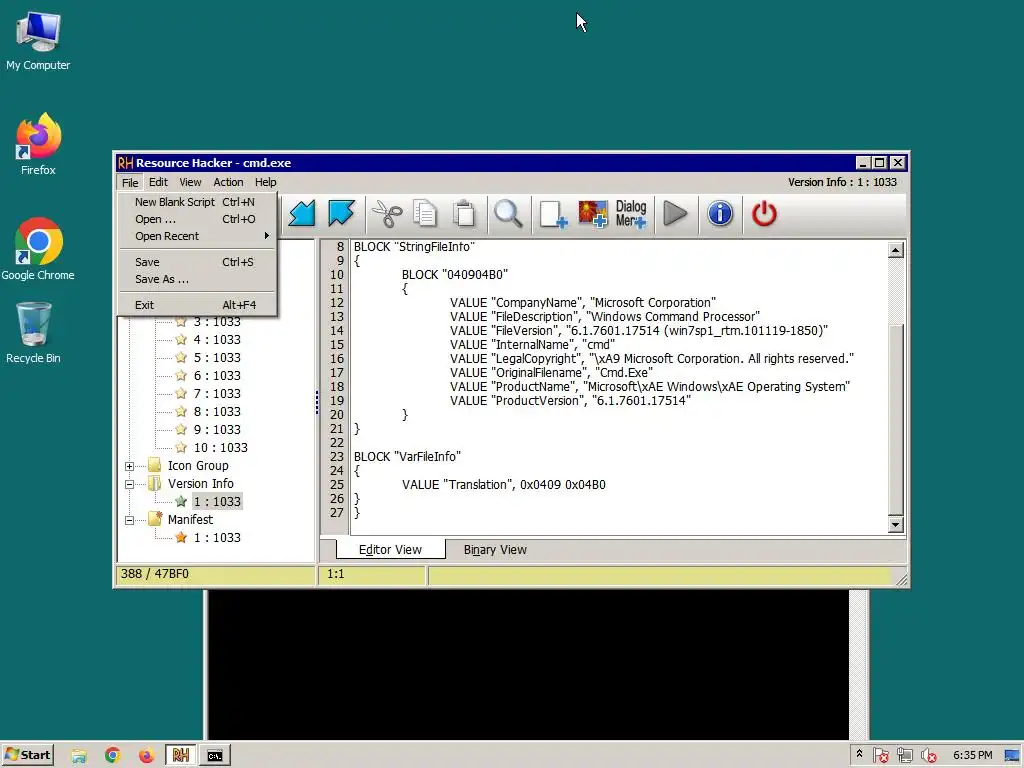Click the editor vertical scrollbar thumb
The image size is (1024, 768).
point(895,418)
